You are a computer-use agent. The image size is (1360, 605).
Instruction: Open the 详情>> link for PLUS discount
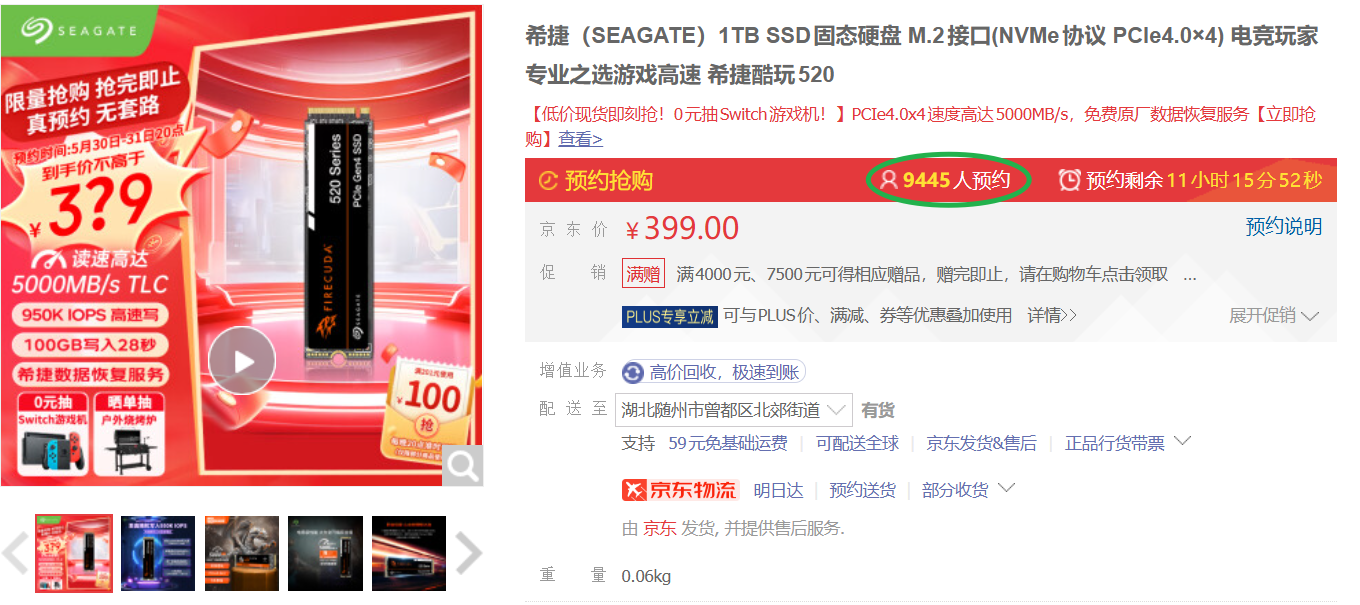point(1051,316)
